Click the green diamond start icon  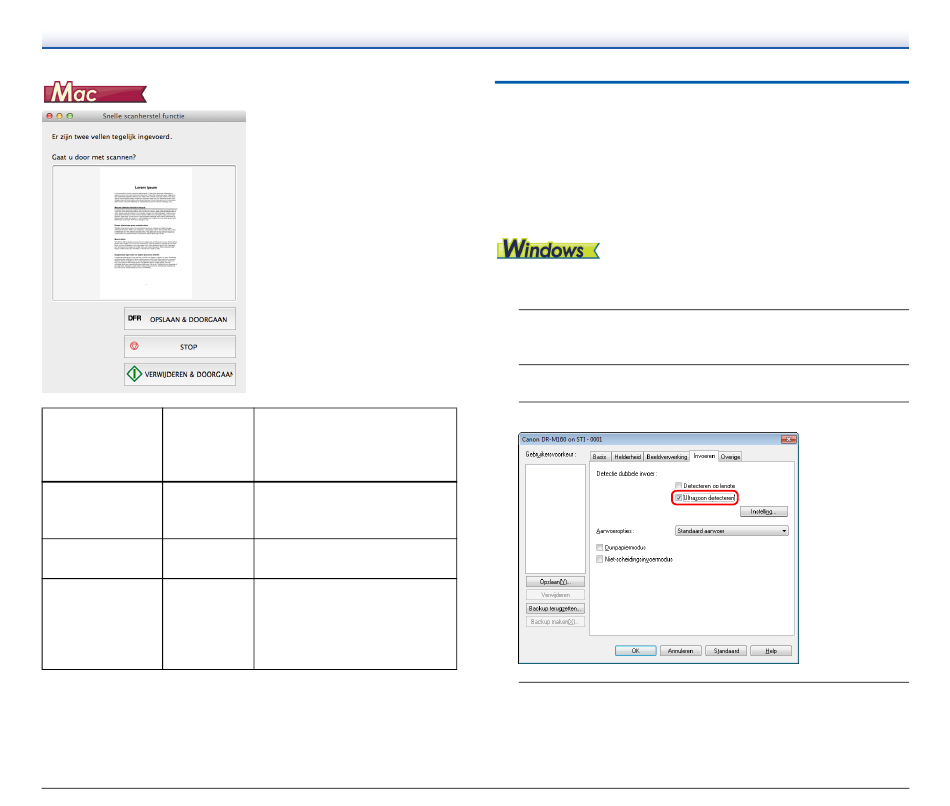click(134, 375)
